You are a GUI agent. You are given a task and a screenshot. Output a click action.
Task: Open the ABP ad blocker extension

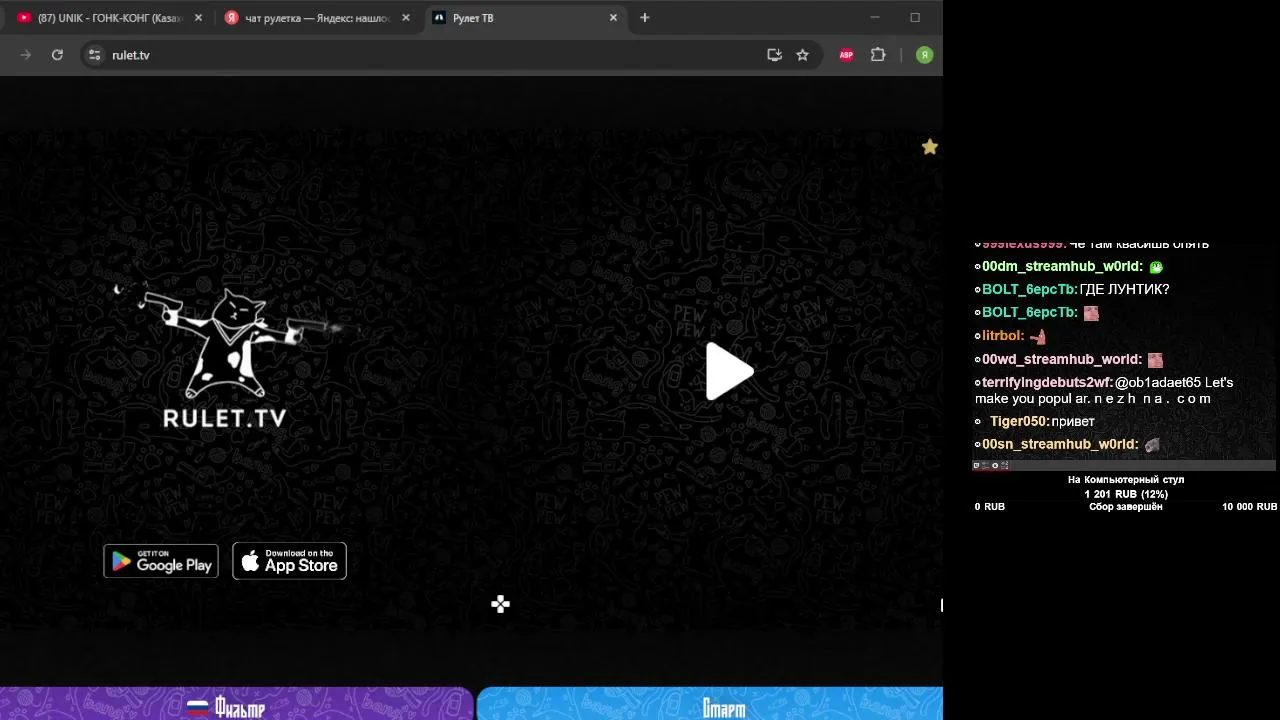pos(846,55)
